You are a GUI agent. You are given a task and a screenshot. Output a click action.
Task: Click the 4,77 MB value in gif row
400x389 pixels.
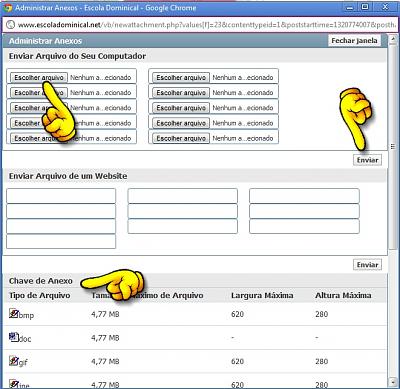pos(105,361)
